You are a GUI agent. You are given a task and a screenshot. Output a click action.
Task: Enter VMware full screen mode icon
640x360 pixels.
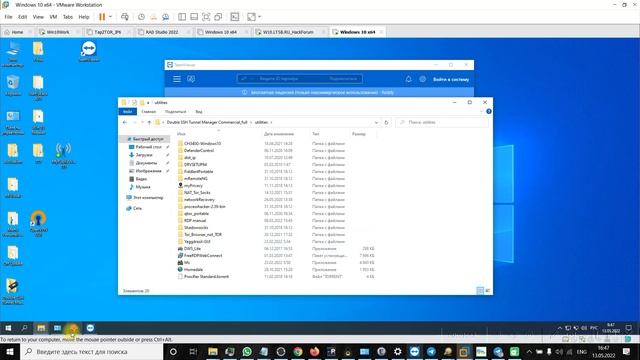206,17
